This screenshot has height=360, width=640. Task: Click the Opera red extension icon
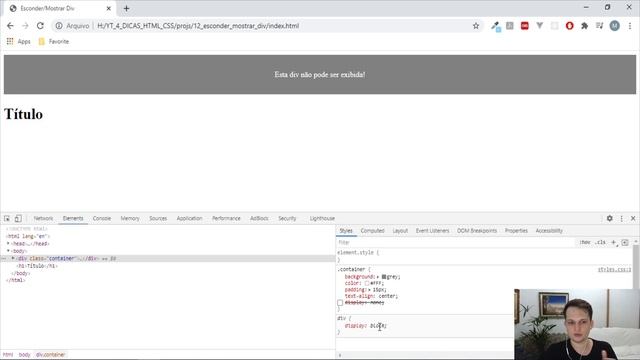(569, 26)
